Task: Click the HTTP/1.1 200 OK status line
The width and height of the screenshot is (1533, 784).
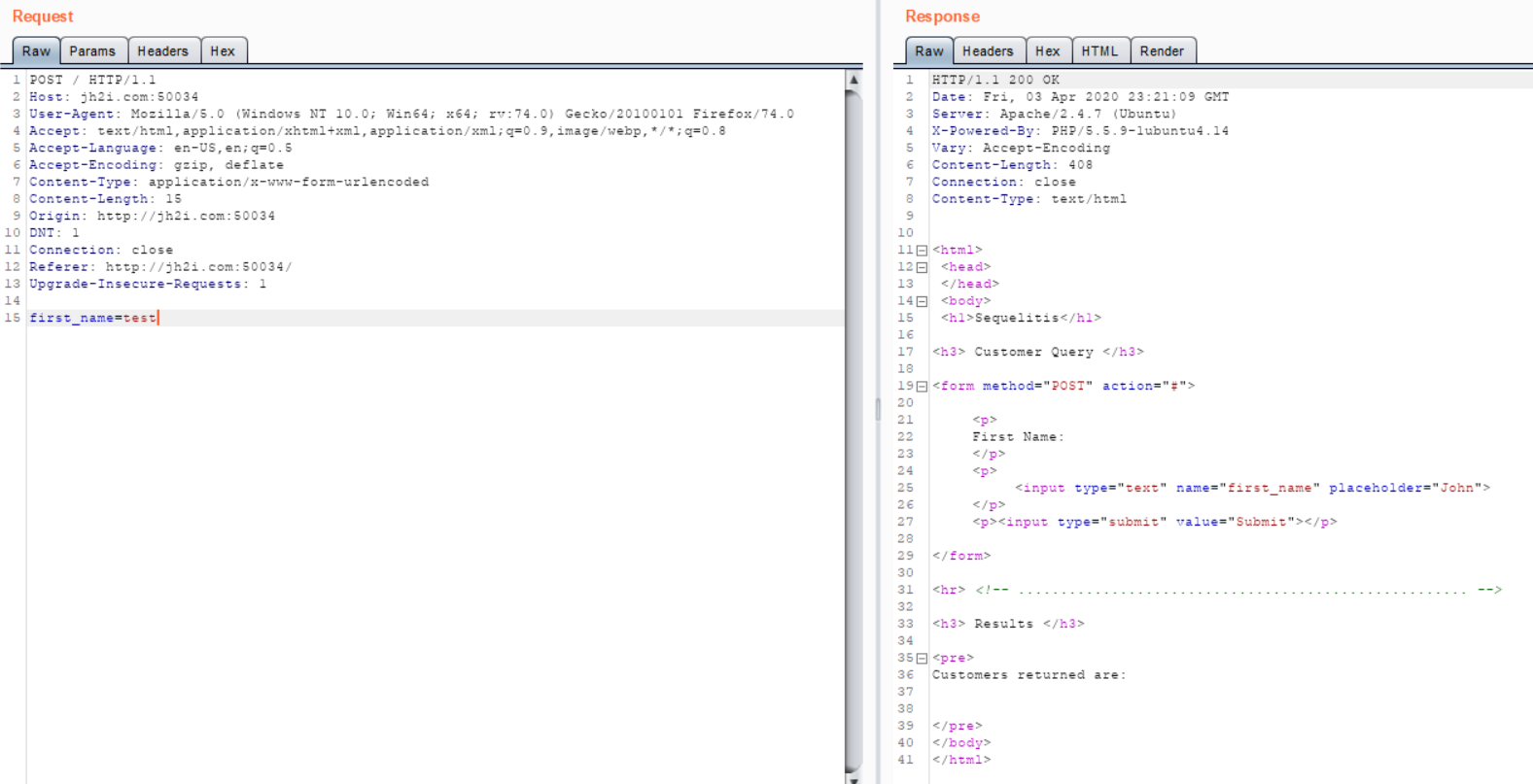Action: (995, 80)
